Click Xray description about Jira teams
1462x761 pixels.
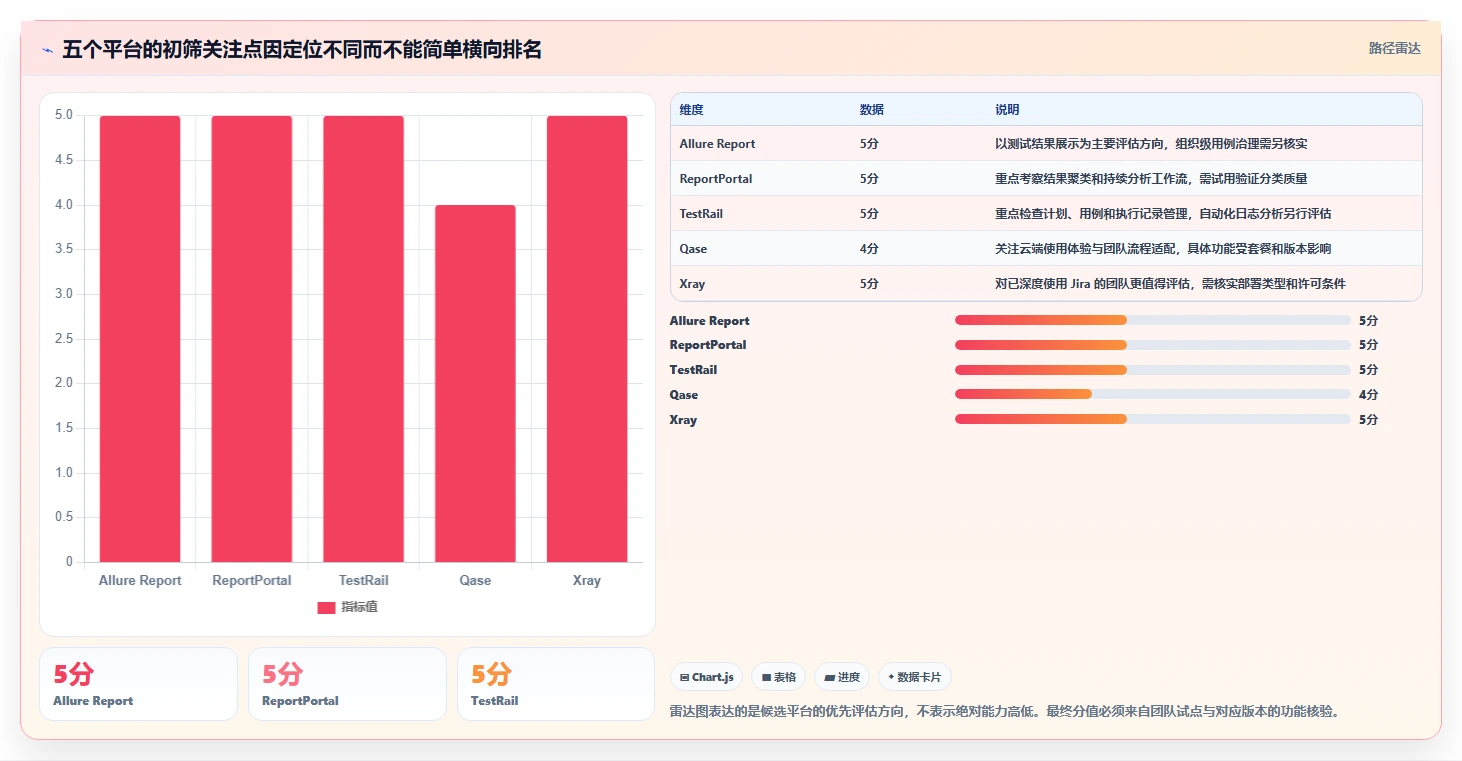1170,284
